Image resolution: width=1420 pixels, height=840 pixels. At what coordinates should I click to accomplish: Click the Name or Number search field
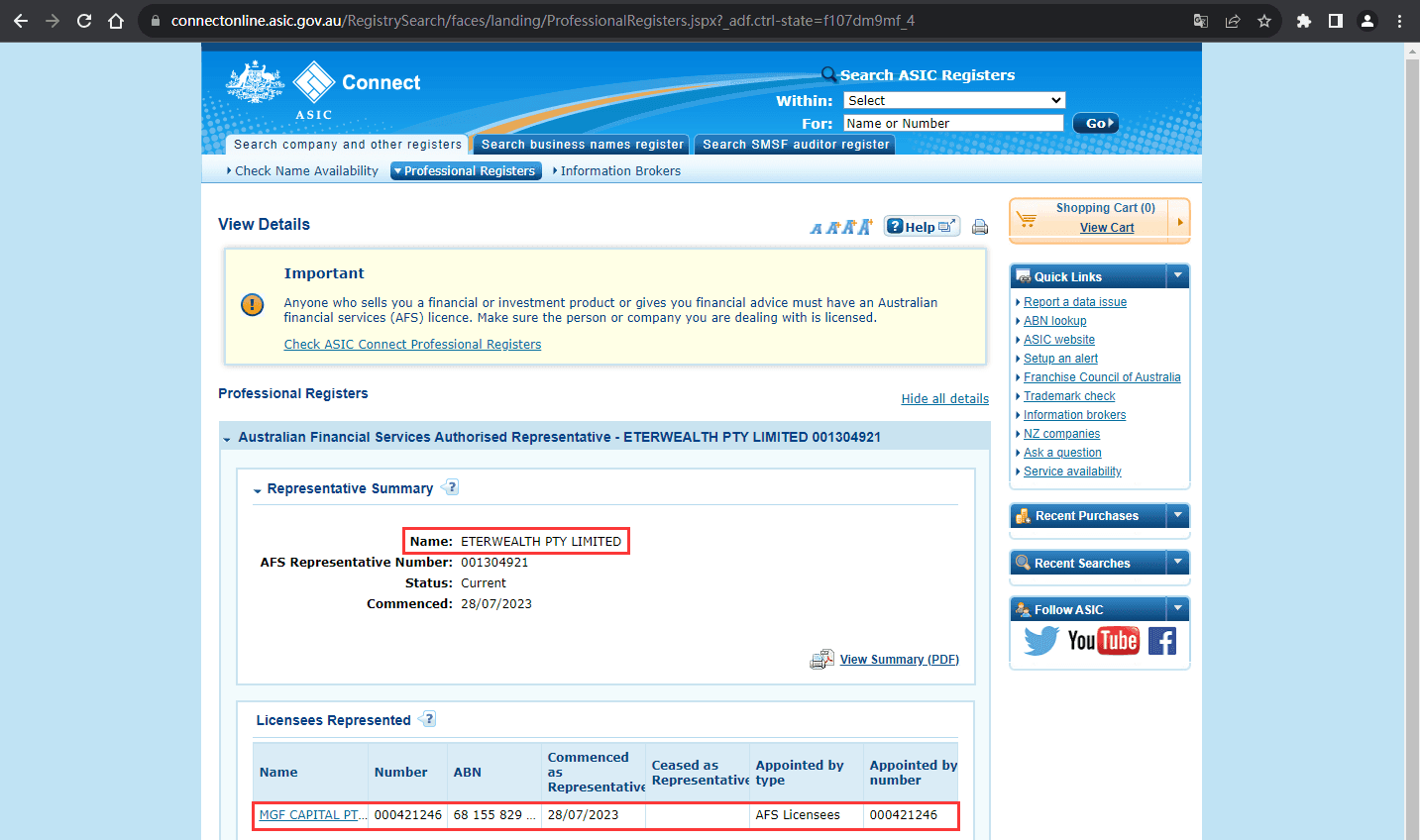click(x=953, y=123)
